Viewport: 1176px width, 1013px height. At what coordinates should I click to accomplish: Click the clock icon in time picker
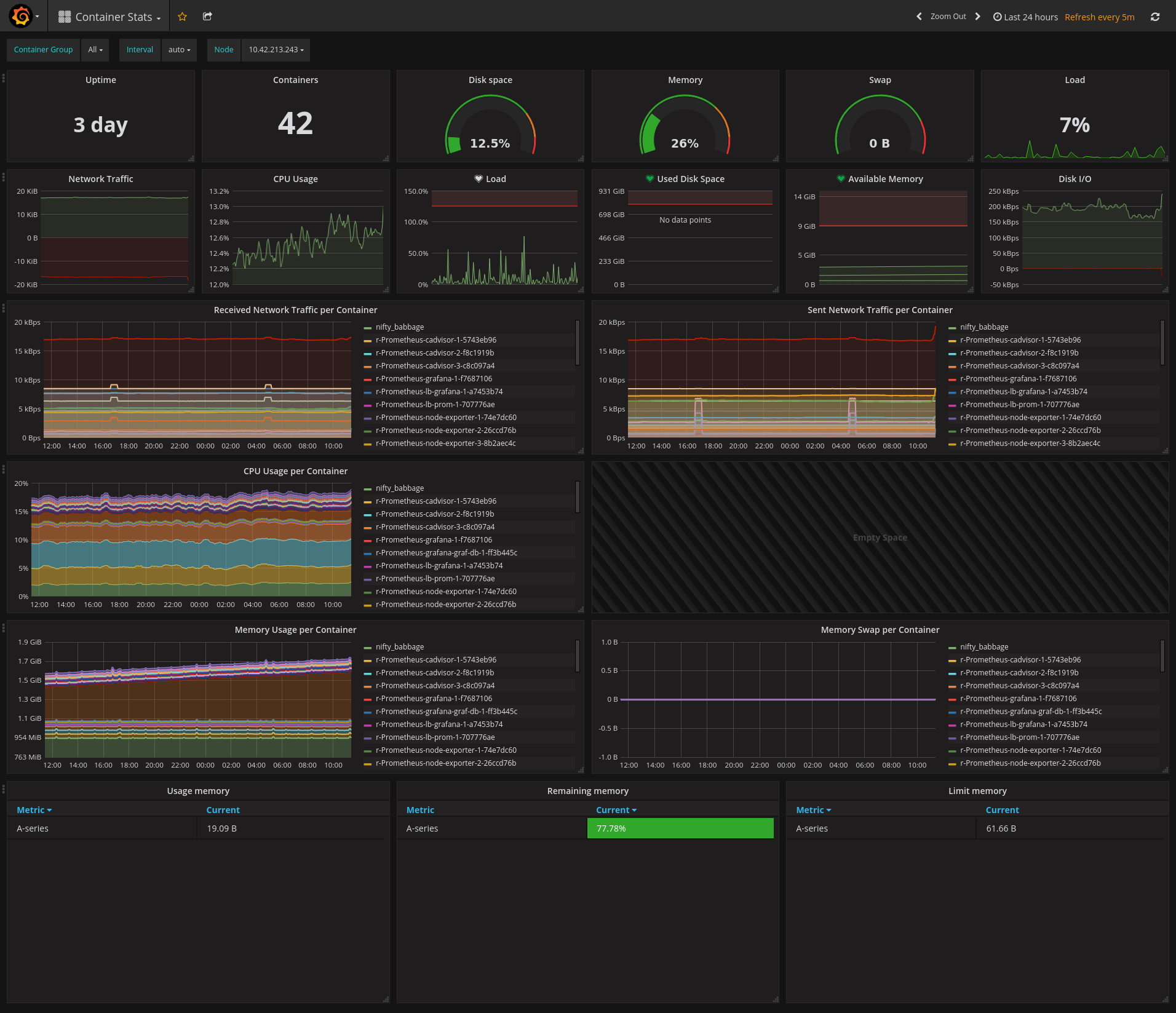pyautogui.click(x=997, y=17)
